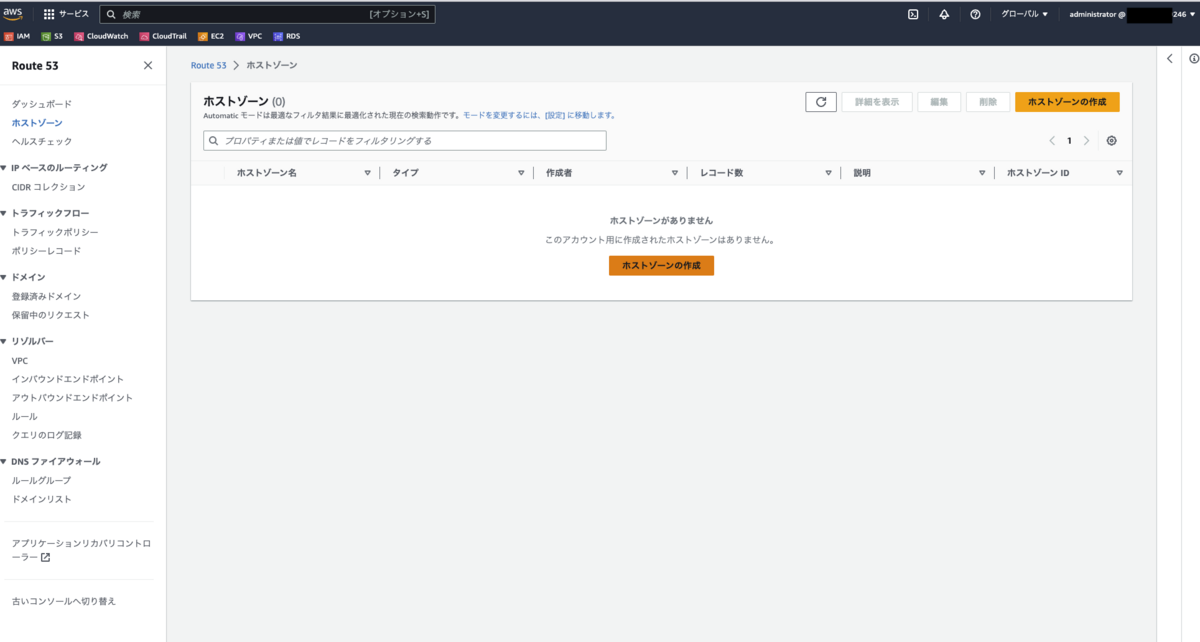
Task: Open アプリケーションリカバリコントローラー external link
Action: (81, 550)
